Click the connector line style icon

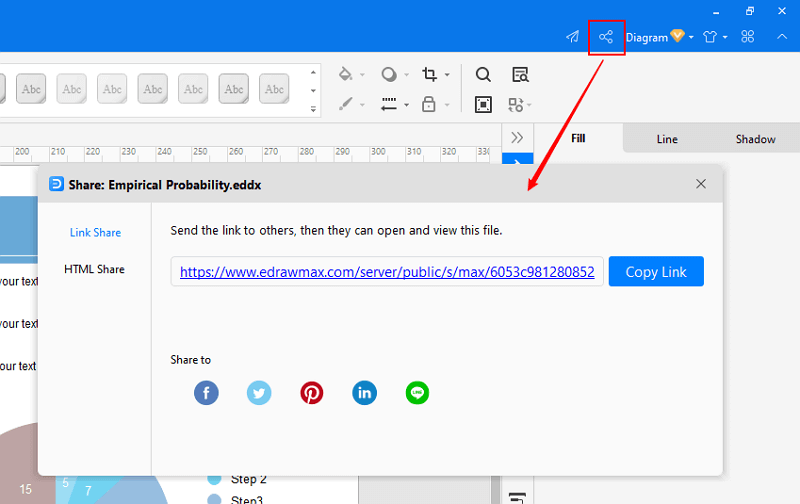[389, 104]
